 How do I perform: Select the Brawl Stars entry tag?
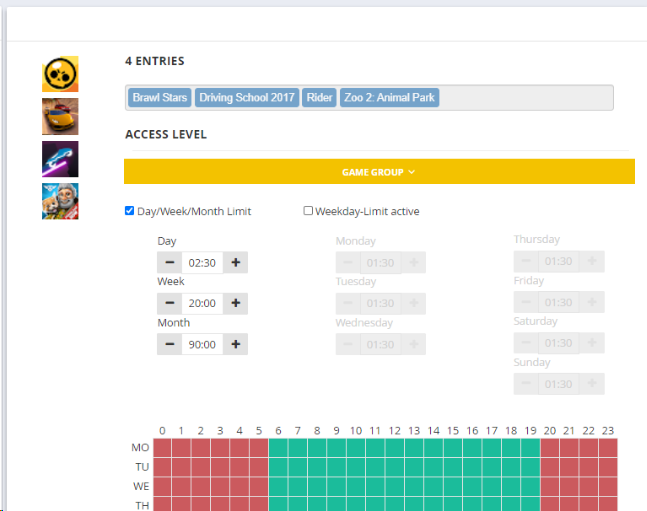[160, 98]
